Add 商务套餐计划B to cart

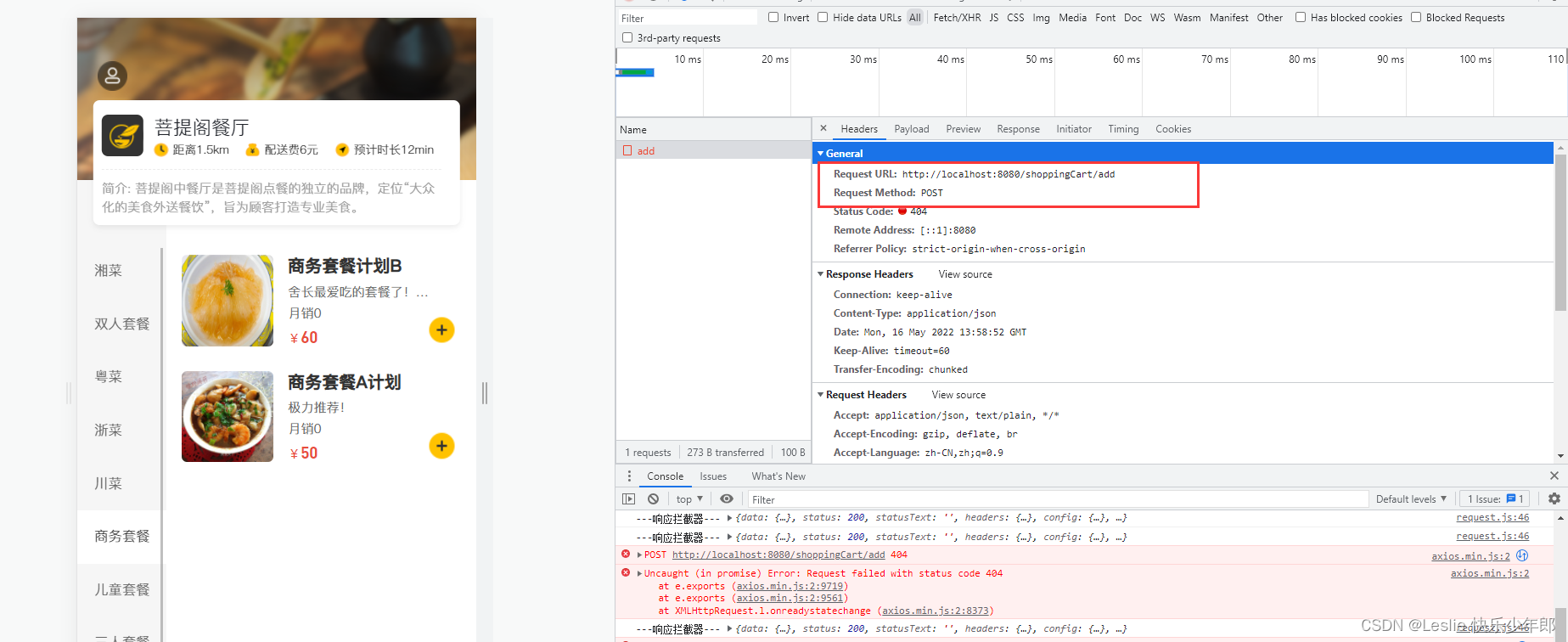click(x=441, y=329)
